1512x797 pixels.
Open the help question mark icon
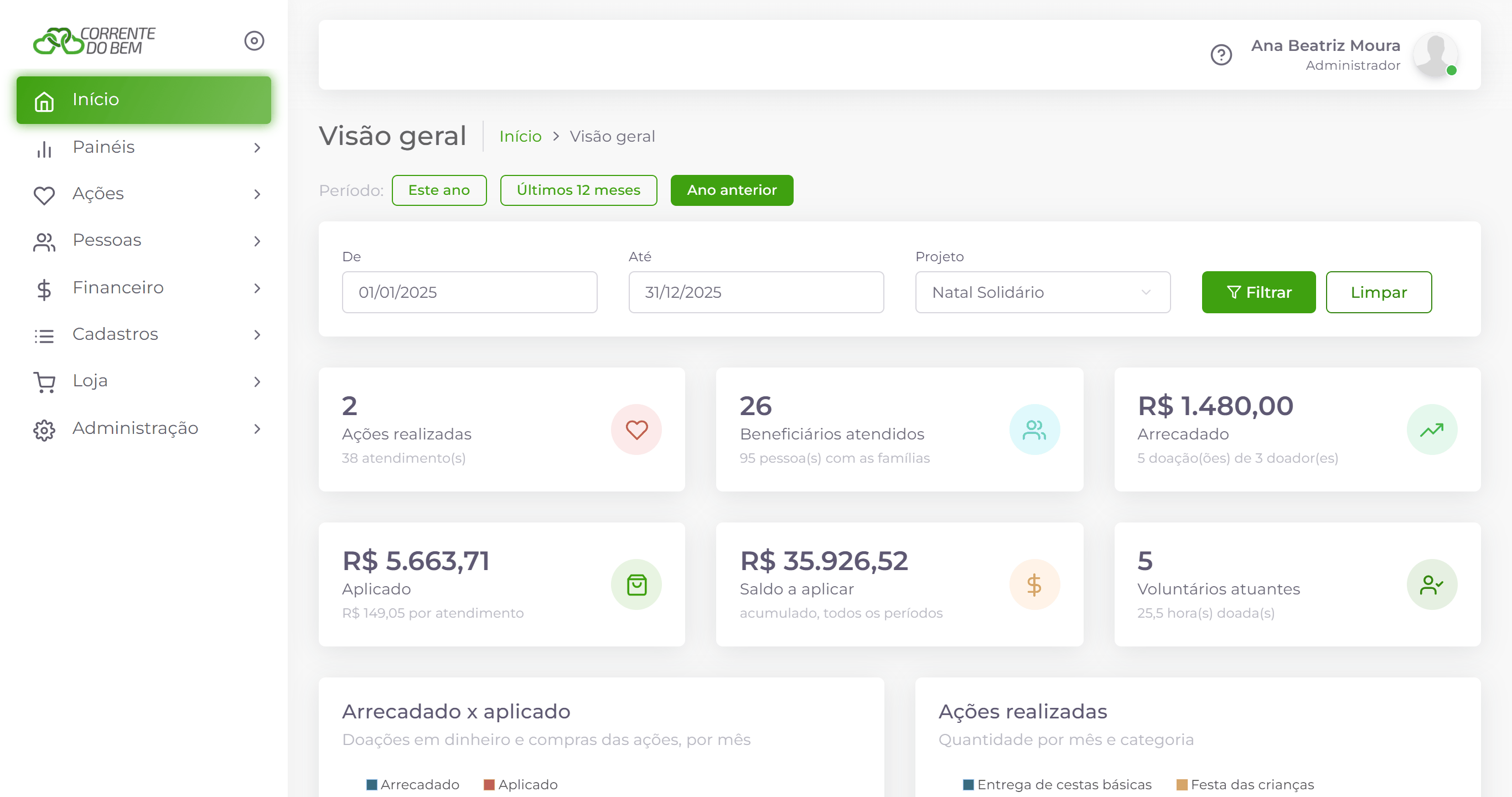(x=1221, y=55)
